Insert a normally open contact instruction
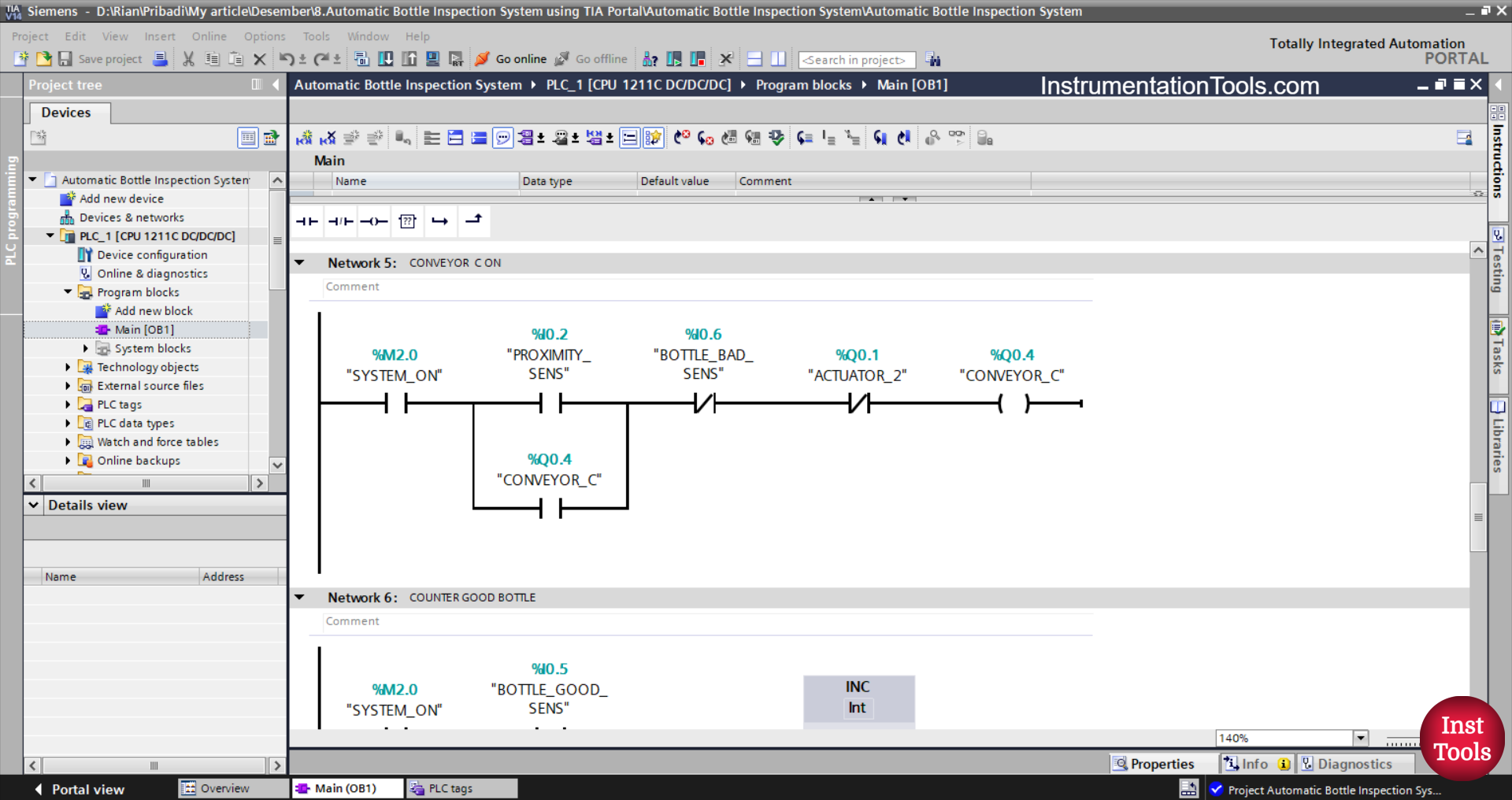This screenshot has width=1512, height=800. pos(307,221)
